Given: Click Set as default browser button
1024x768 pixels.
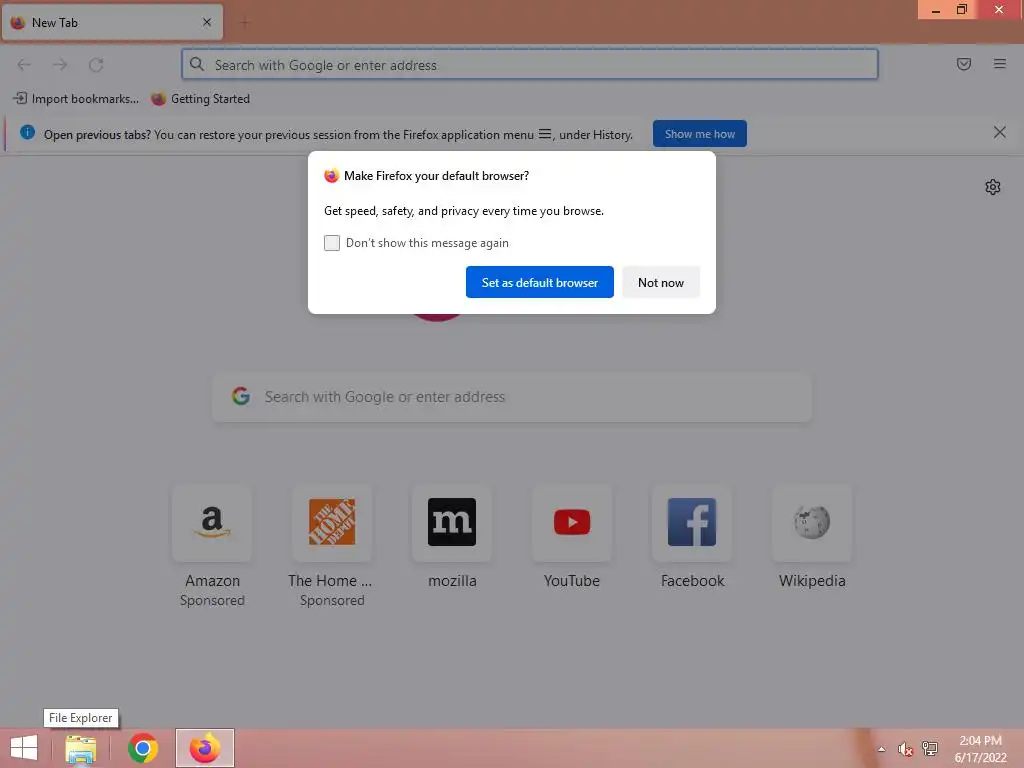Looking at the screenshot, I should click(539, 282).
